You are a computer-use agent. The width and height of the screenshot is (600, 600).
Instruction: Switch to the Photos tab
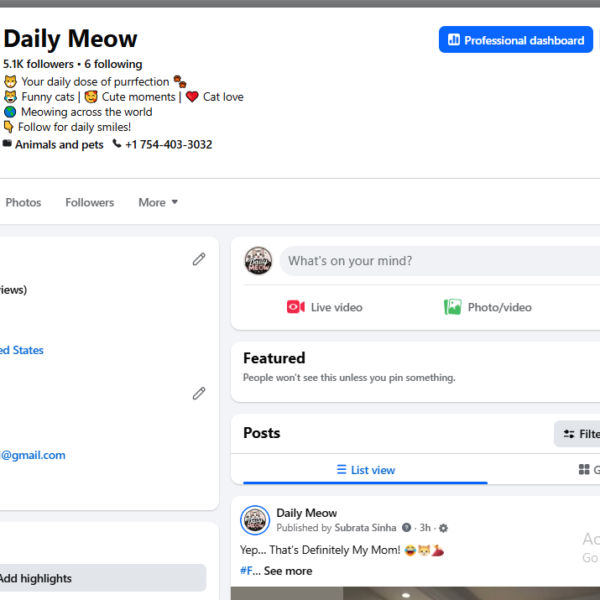point(23,202)
